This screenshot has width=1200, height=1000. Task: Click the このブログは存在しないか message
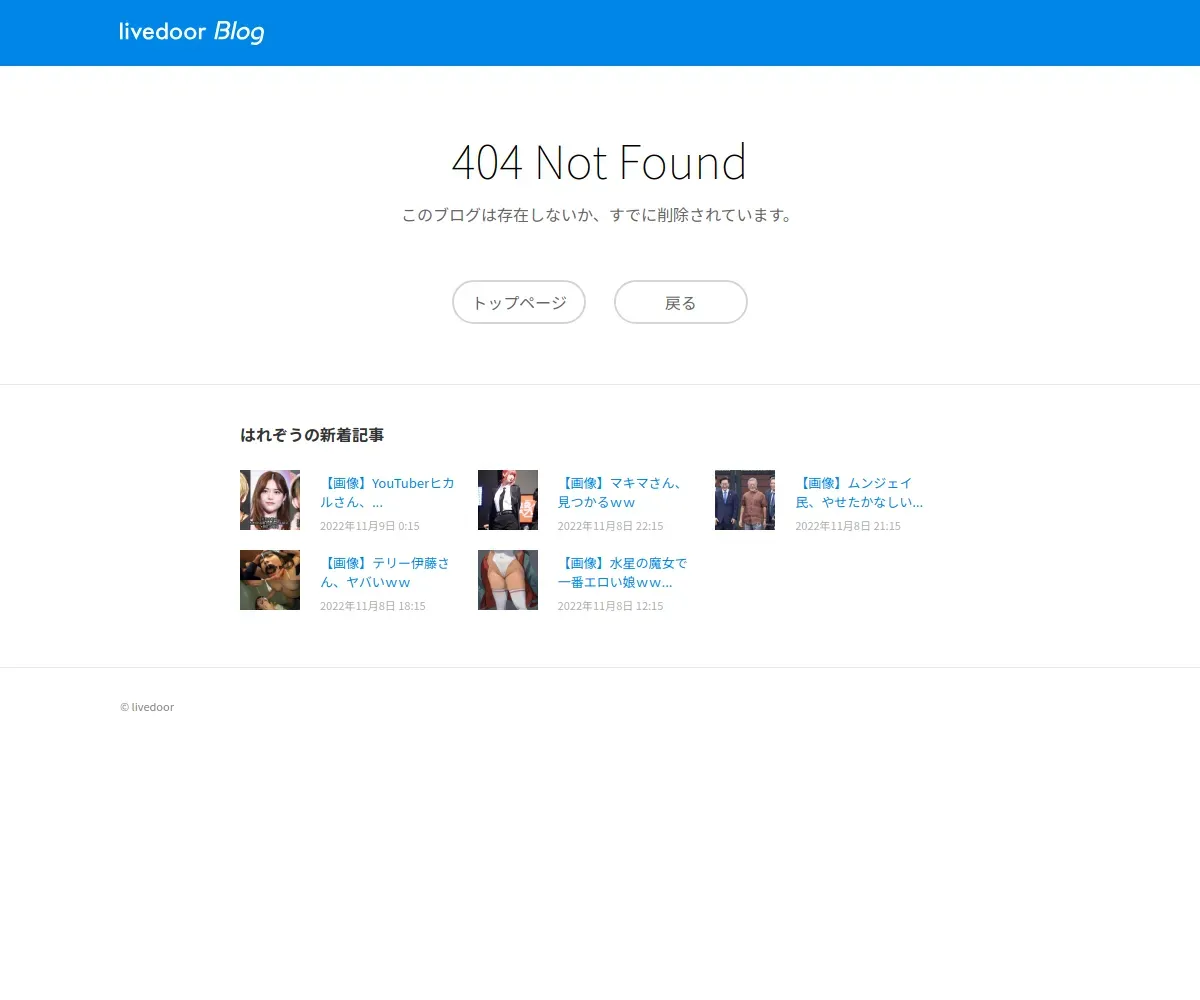click(599, 215)
